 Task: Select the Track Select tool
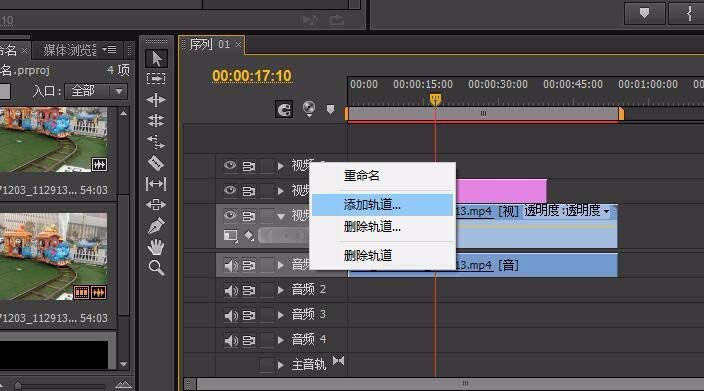click(156, 79)
